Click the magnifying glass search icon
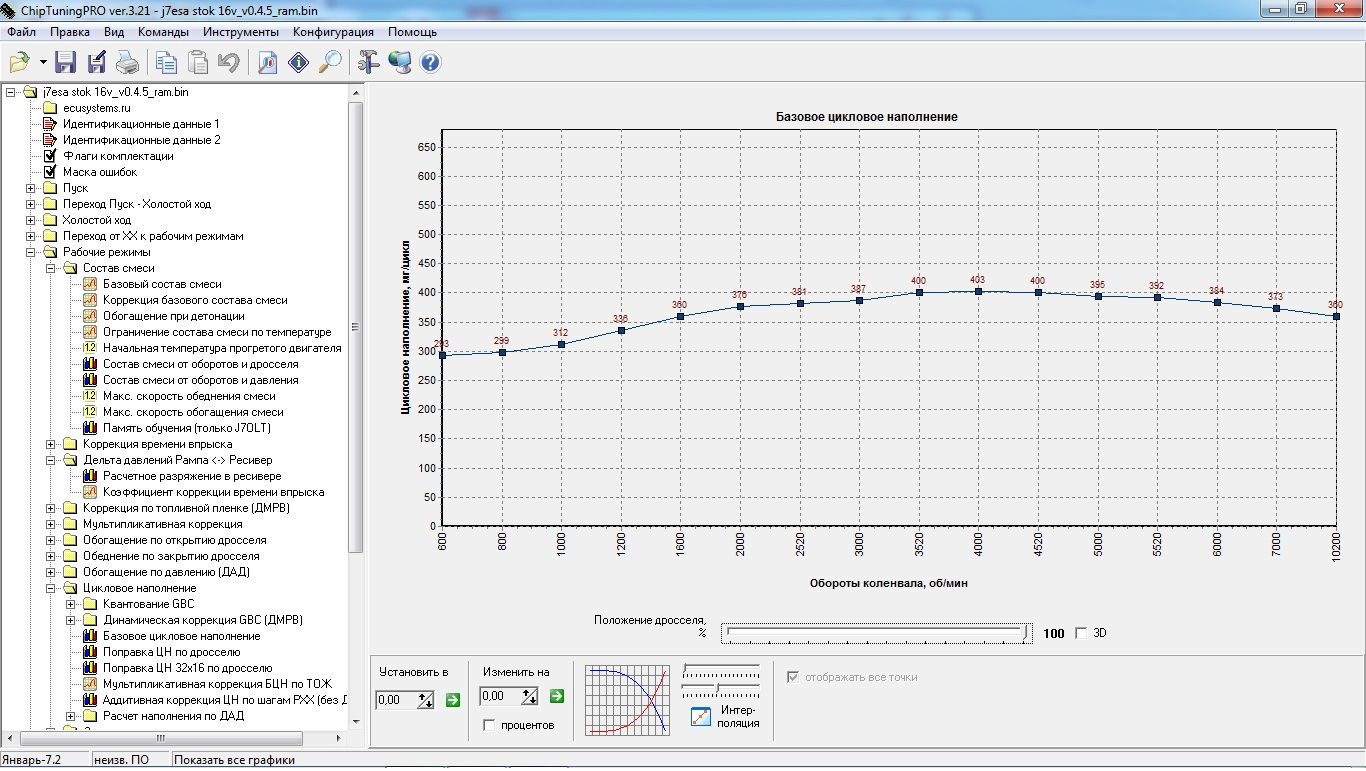The width and height of the screenshot is (1366, 771). pos(330,63)
